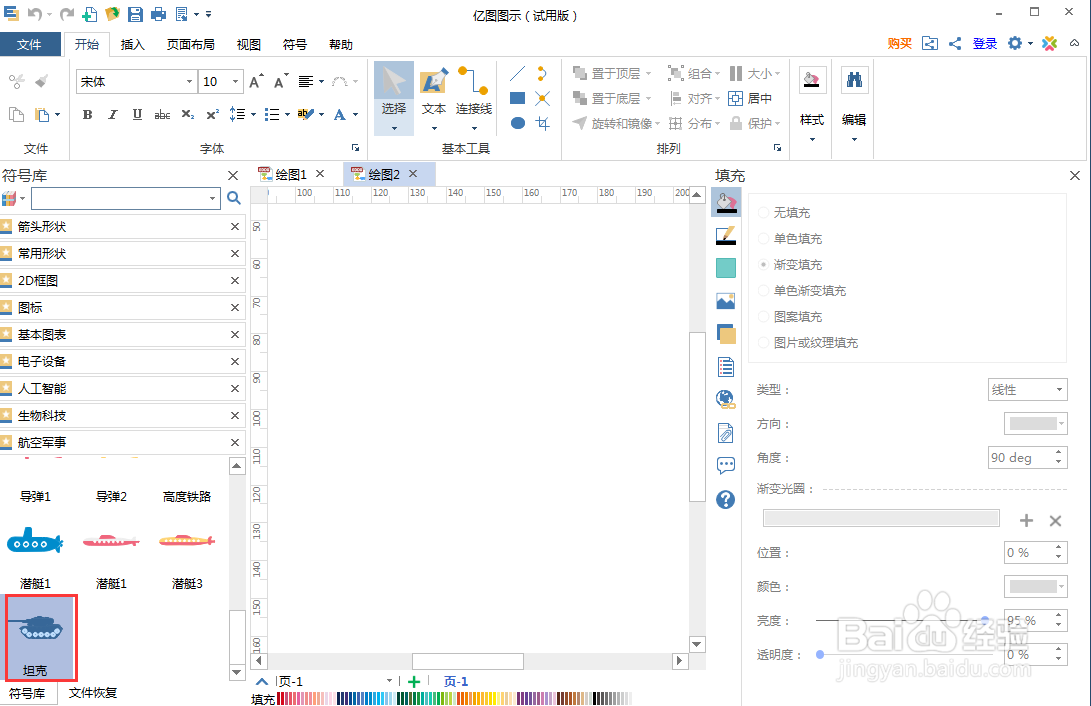The image size is (1091, 706).
Task: Click the Center (居中) arrange icon
Action: coord(750,98)
